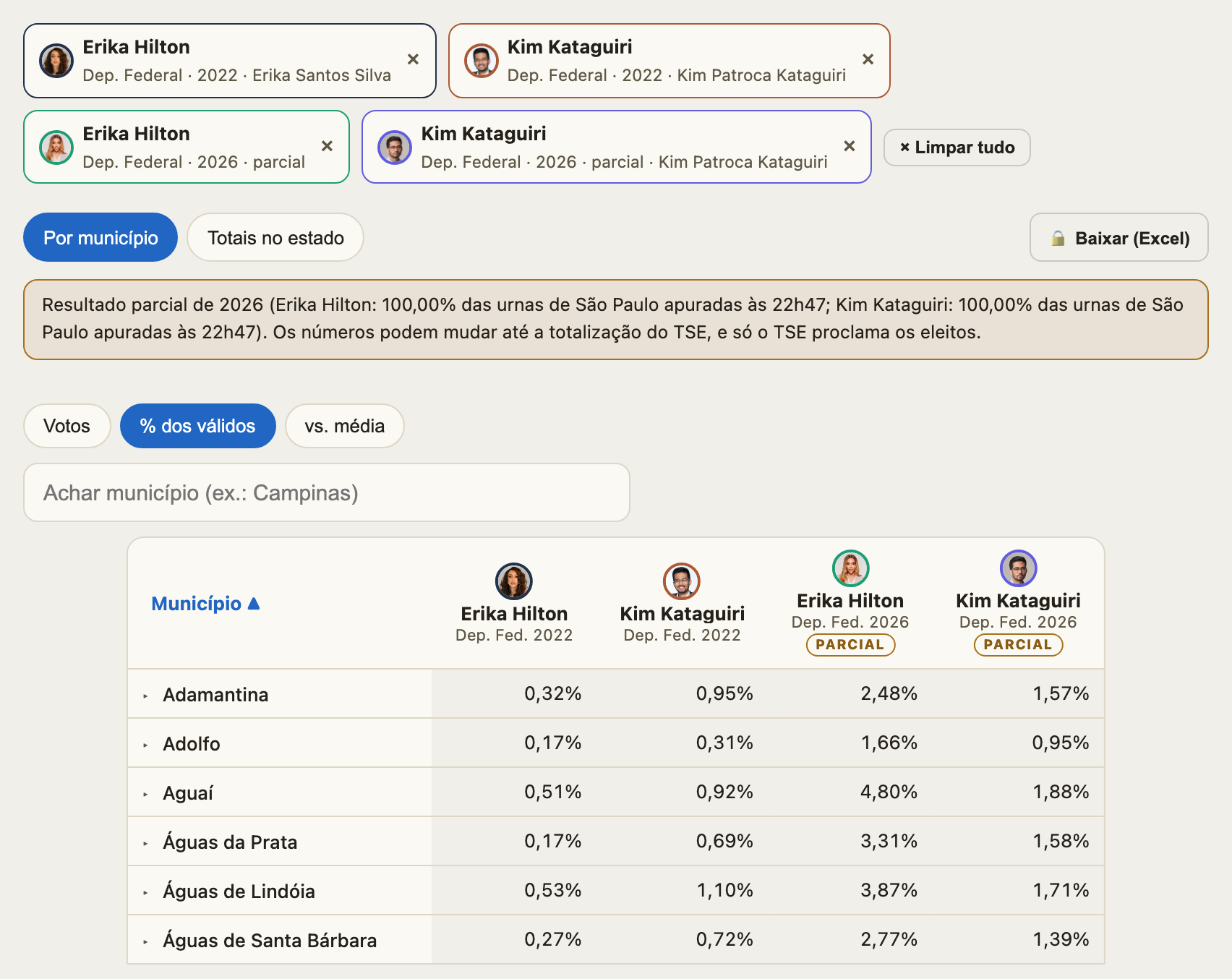Click the PARCIAL badge under Erika Hilton 2026
Viewport: 1232px width, 979px height.
[x=851, y=644]
